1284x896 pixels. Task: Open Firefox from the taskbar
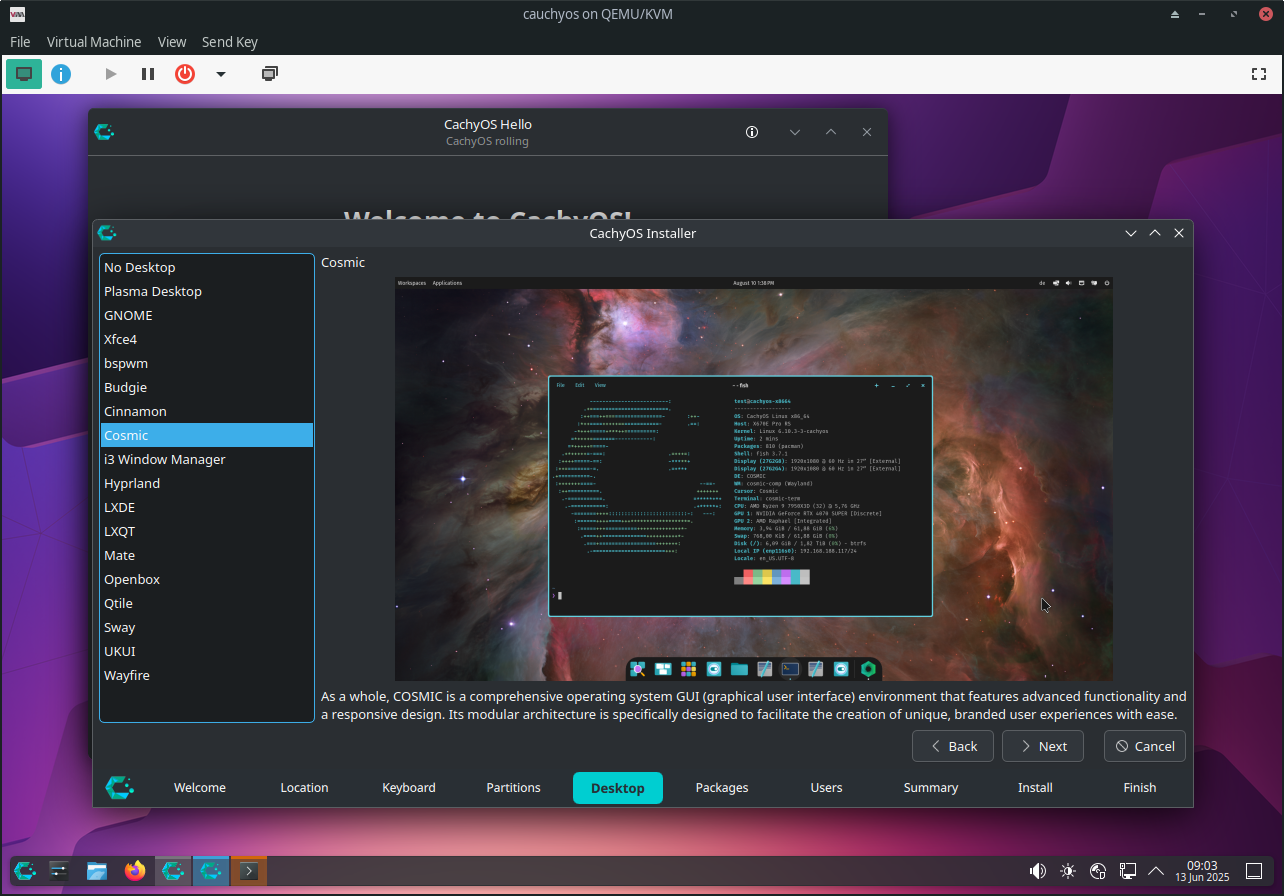pyautogui.click(x=135, y=871)
